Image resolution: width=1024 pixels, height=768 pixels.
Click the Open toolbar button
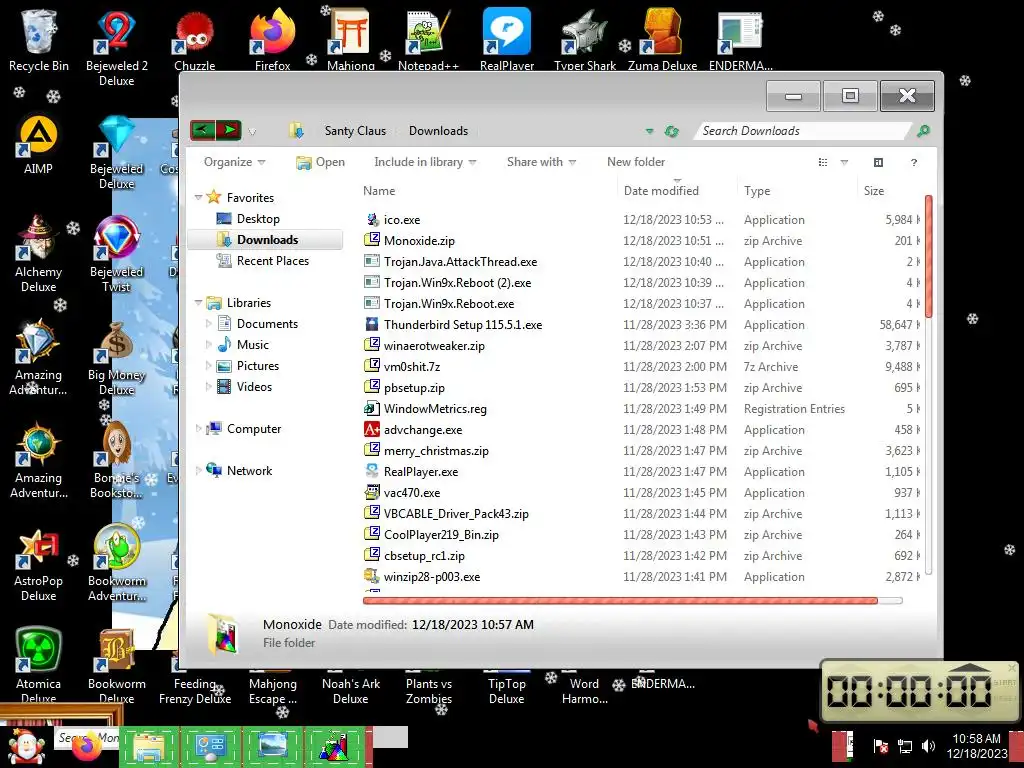[x=320, y=162]
